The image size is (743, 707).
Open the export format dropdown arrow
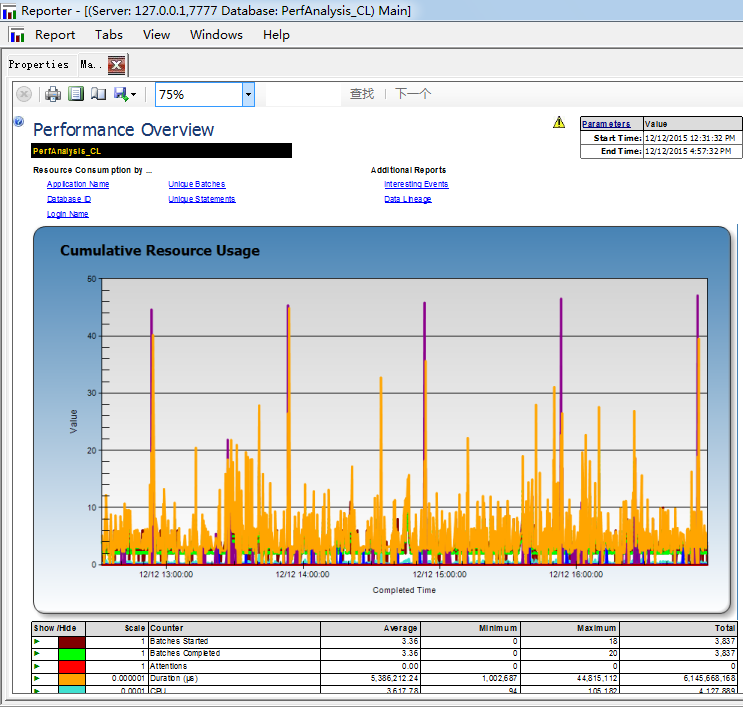pos(133,94)
